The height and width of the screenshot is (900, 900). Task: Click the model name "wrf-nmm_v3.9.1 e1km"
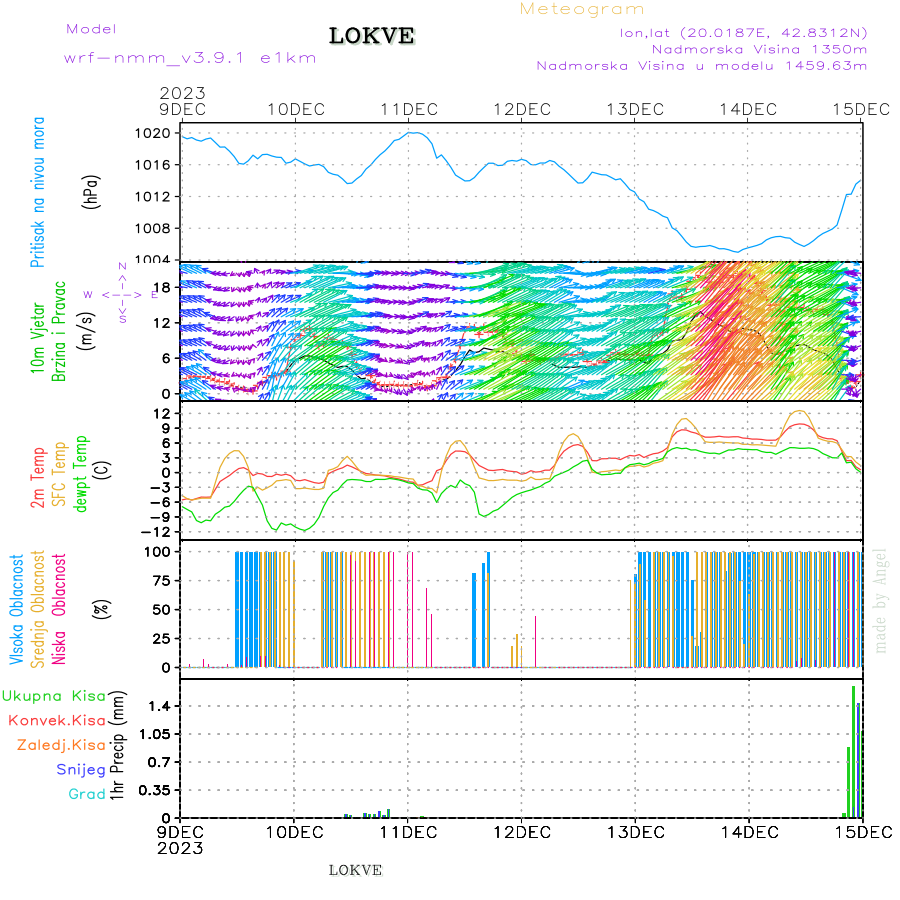click(190, 58)
